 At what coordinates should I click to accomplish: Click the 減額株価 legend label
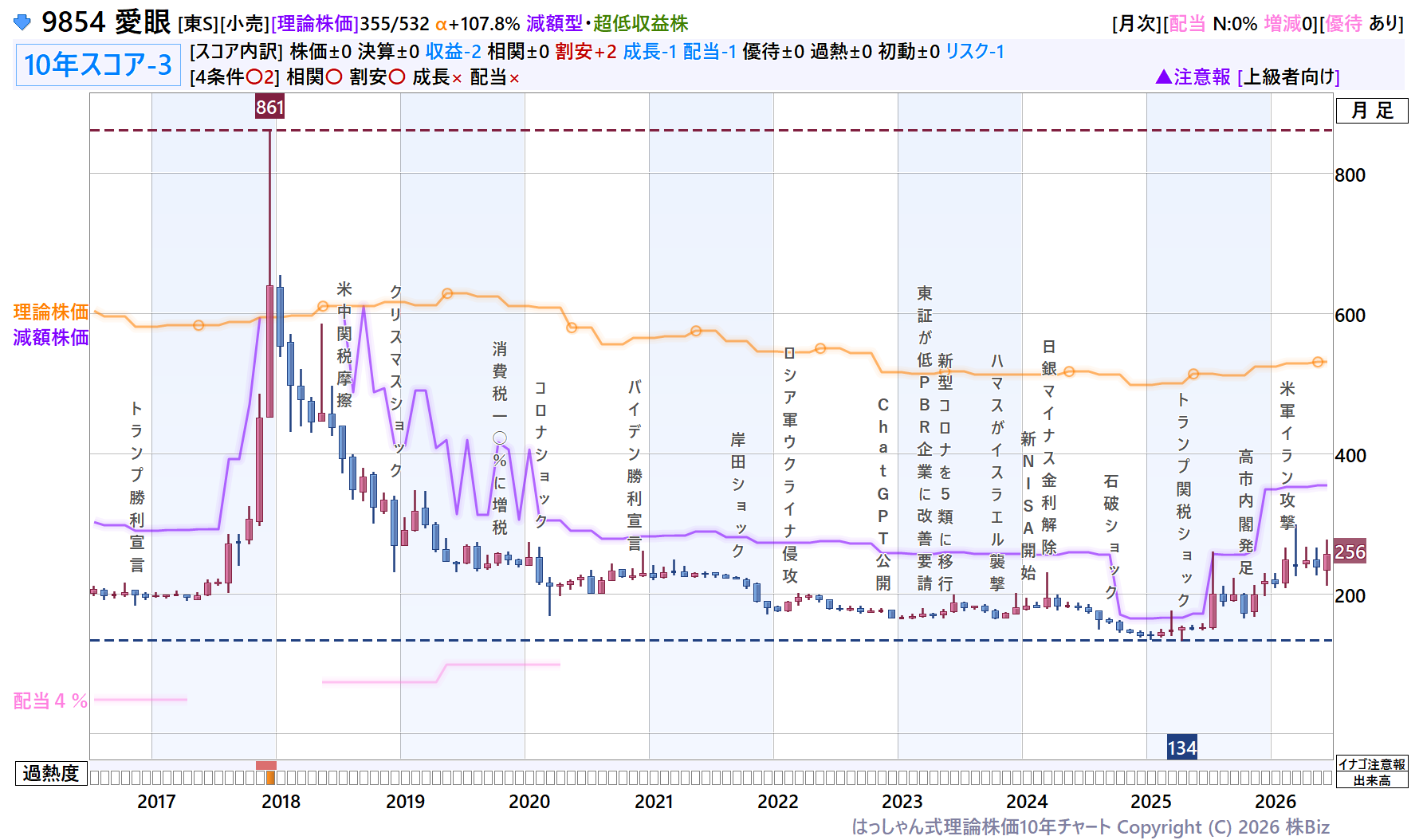coord(51,337)
